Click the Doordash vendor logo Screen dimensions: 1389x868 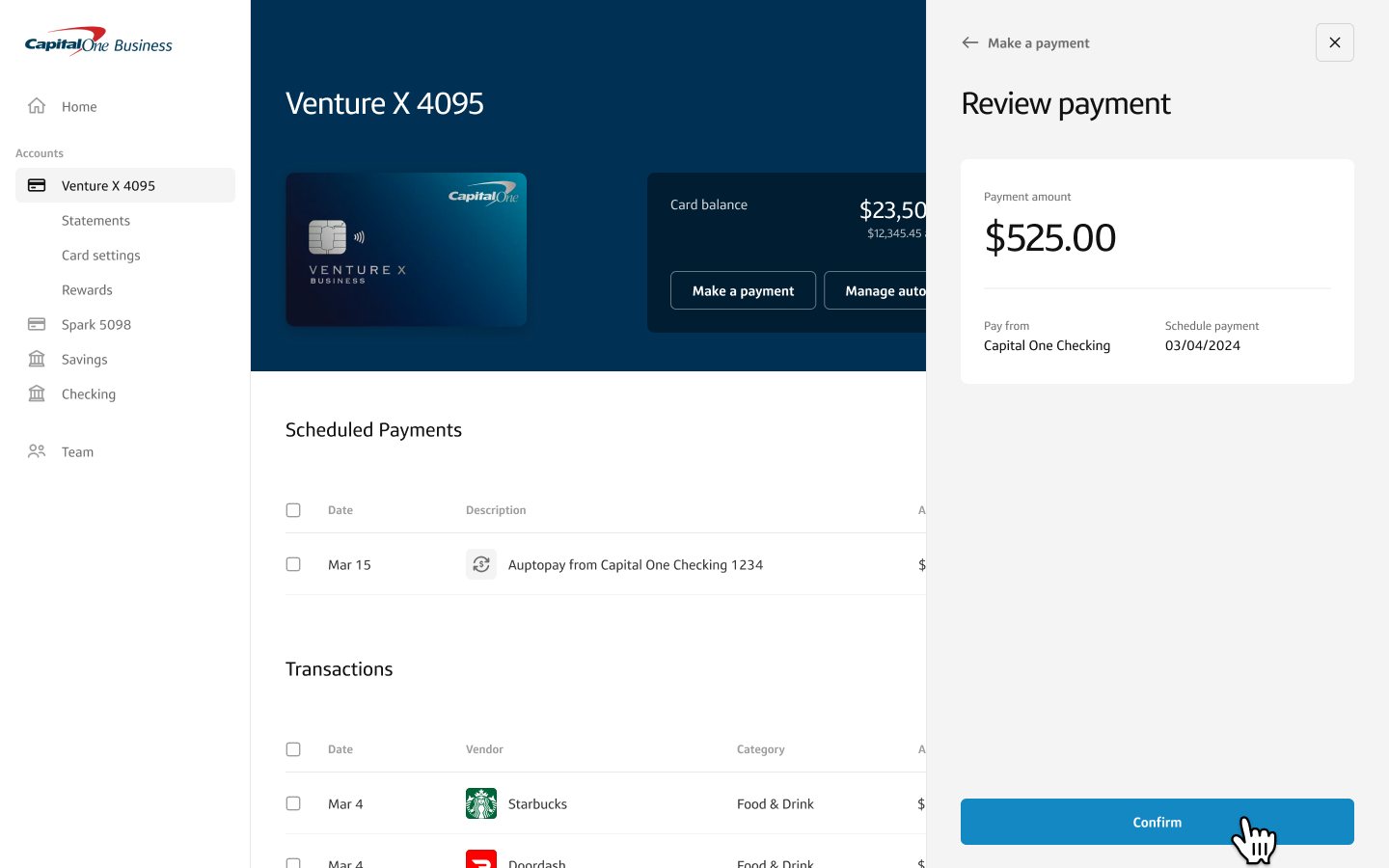[x=481, y=859]
